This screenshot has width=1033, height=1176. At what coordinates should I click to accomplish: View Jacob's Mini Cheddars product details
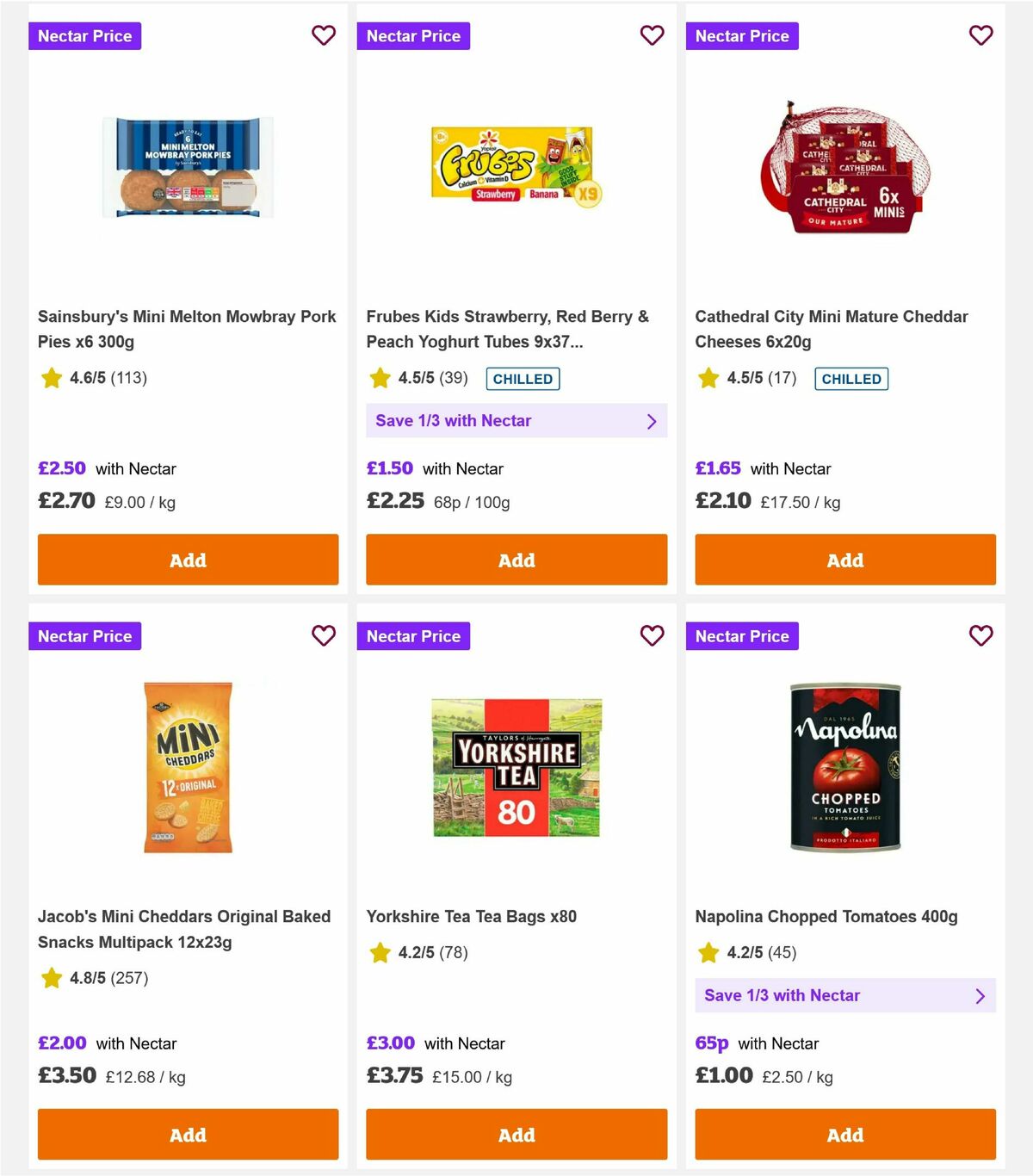click(184, 929)
